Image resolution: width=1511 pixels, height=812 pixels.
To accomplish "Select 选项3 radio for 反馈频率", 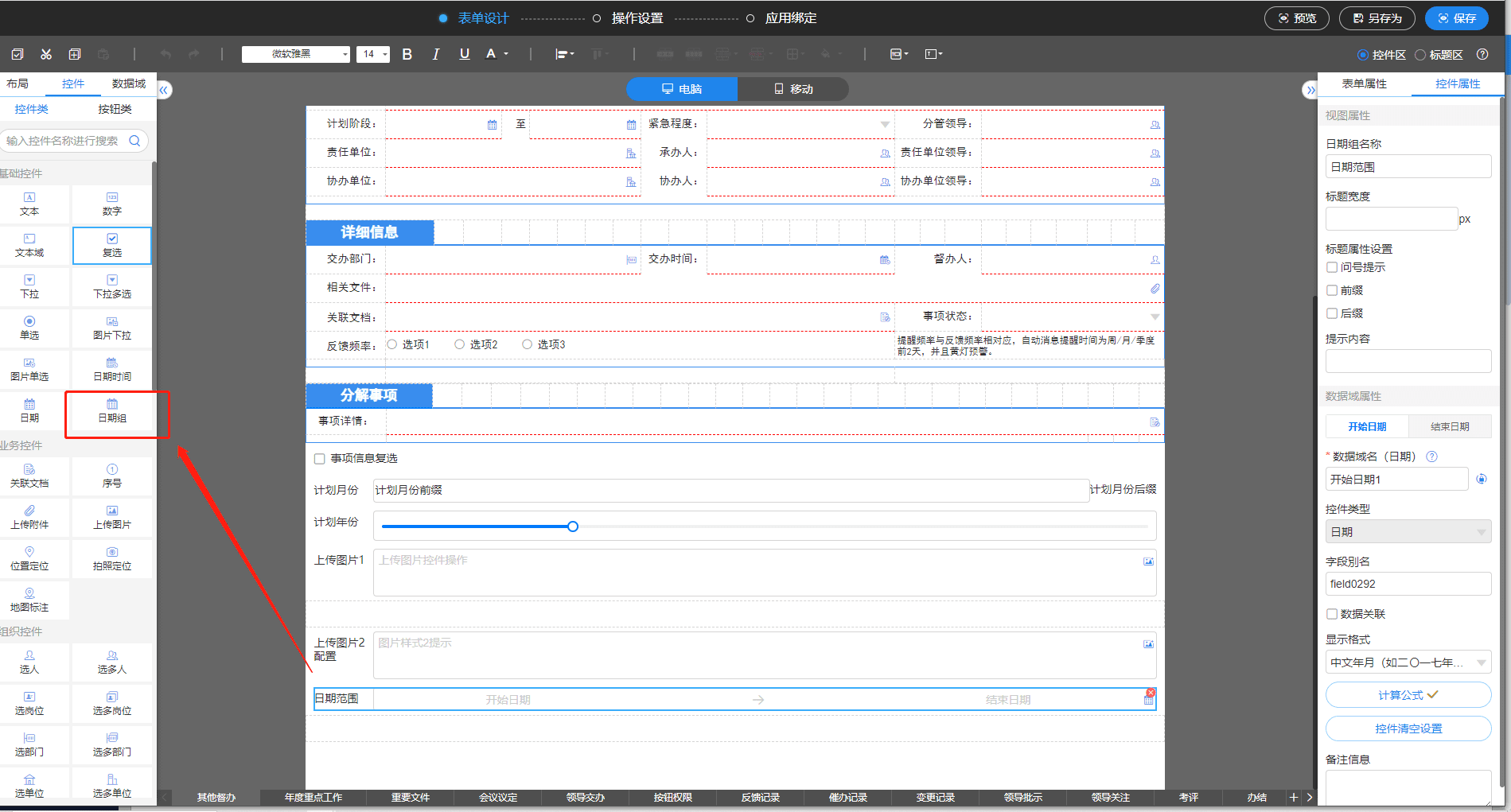I will [528, 344].
